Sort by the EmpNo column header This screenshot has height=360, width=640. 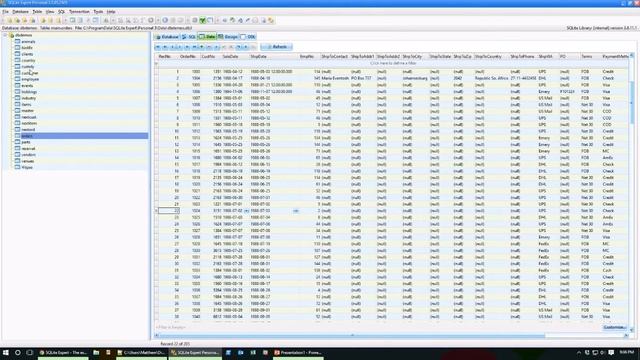[x=309, y=57]
